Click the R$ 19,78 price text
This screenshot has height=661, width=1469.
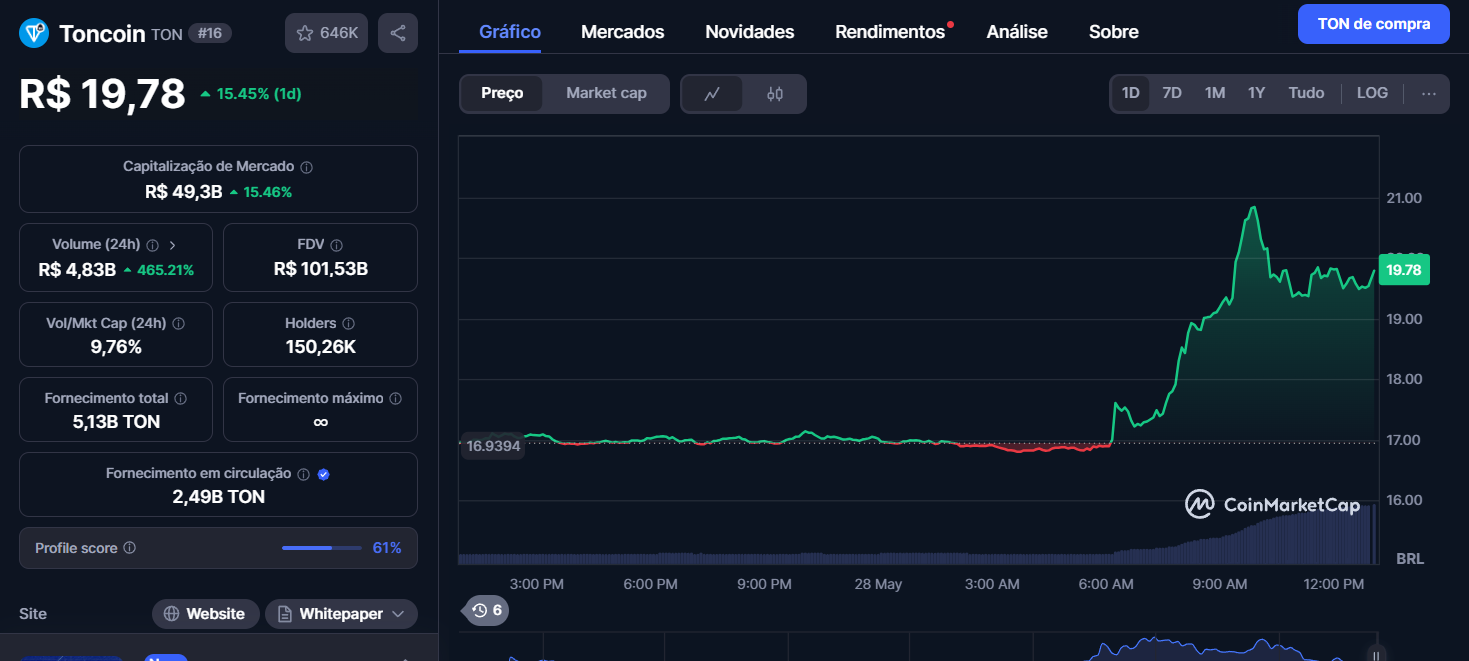[x=102, y=94]
